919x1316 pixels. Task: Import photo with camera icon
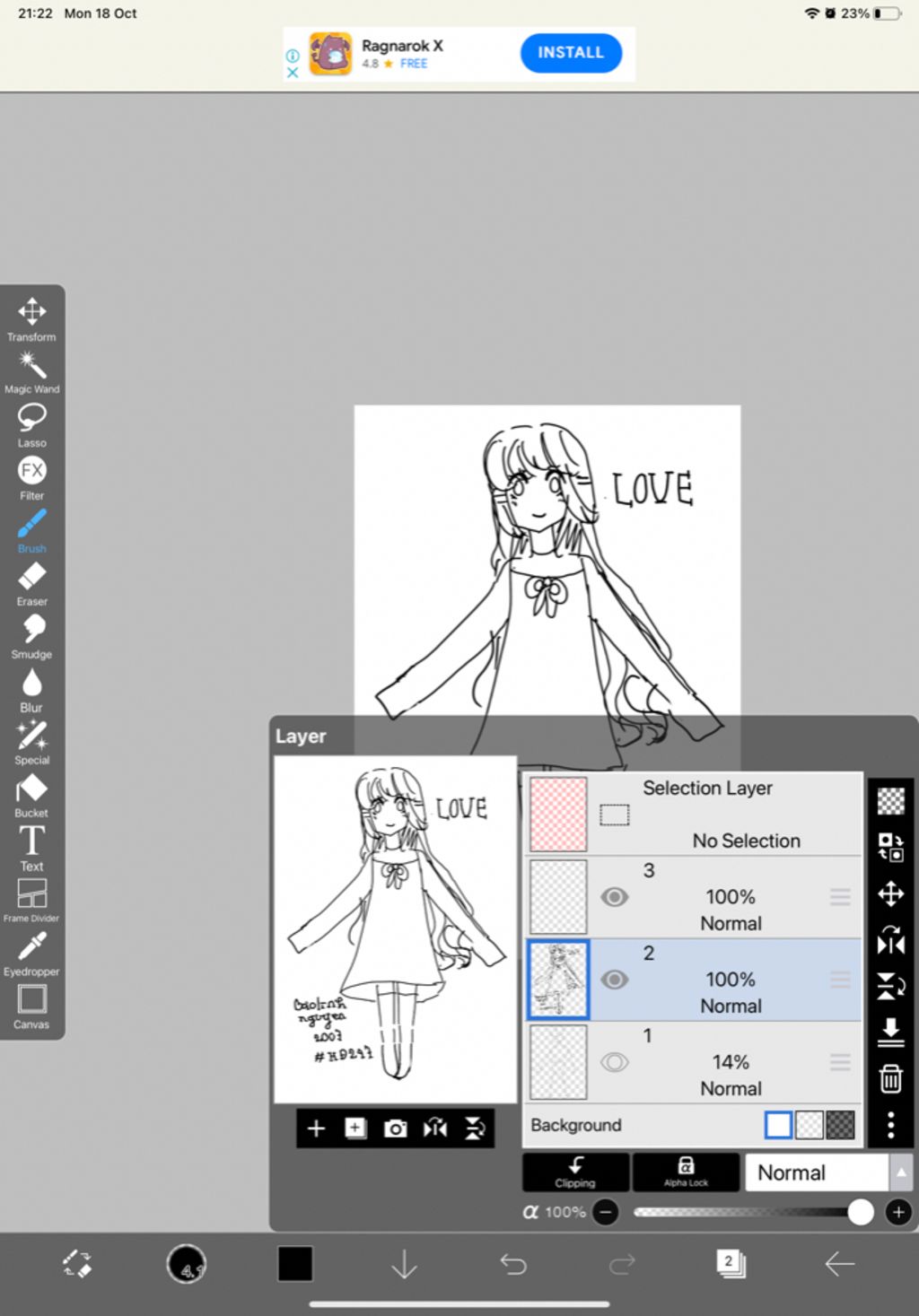pyautogui.click(x=395, y=1129)
